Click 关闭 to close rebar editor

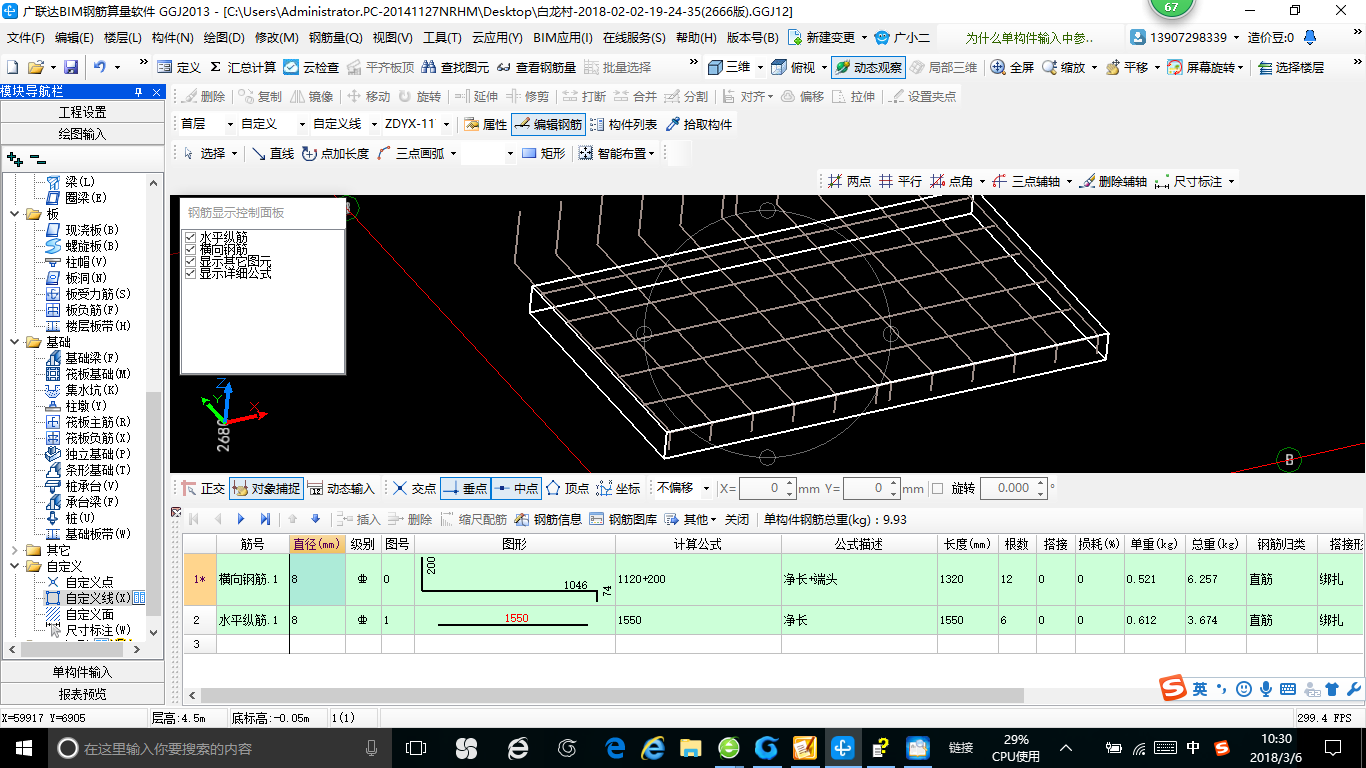737,519
